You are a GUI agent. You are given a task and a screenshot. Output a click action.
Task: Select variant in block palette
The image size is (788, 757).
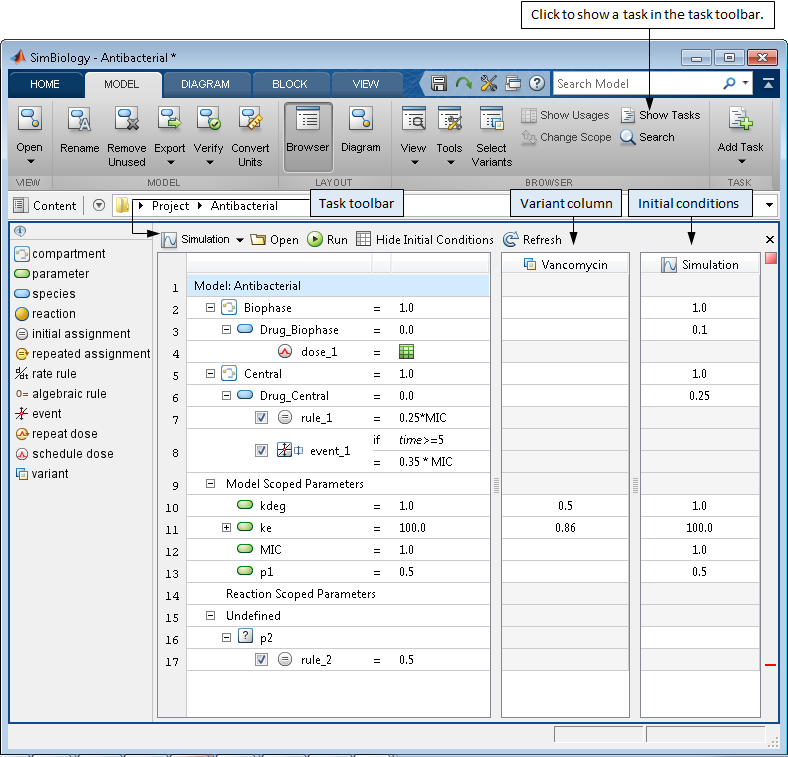pos(42,474)
